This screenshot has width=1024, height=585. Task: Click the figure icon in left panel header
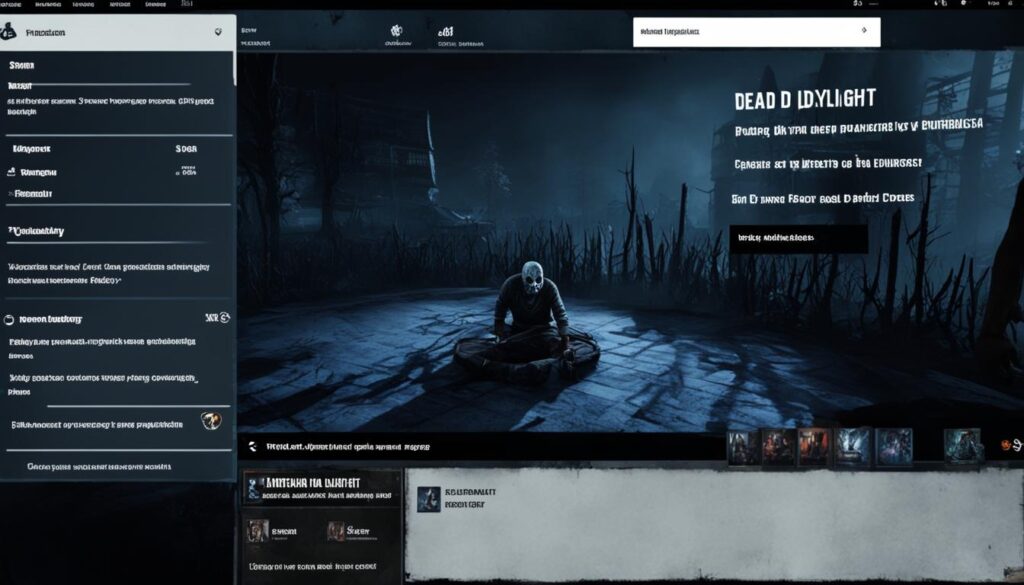[8, 31]
